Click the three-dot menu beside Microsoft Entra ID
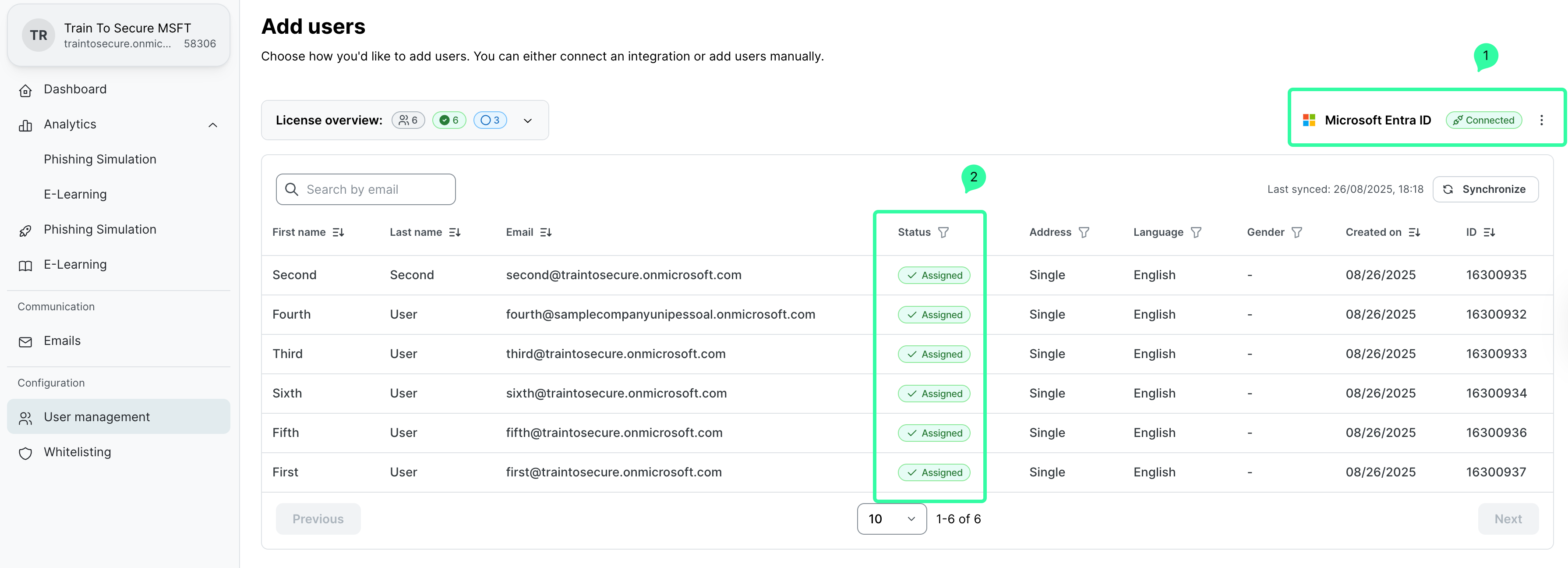Viewport: 1568px width, 568px height. 1540,120
